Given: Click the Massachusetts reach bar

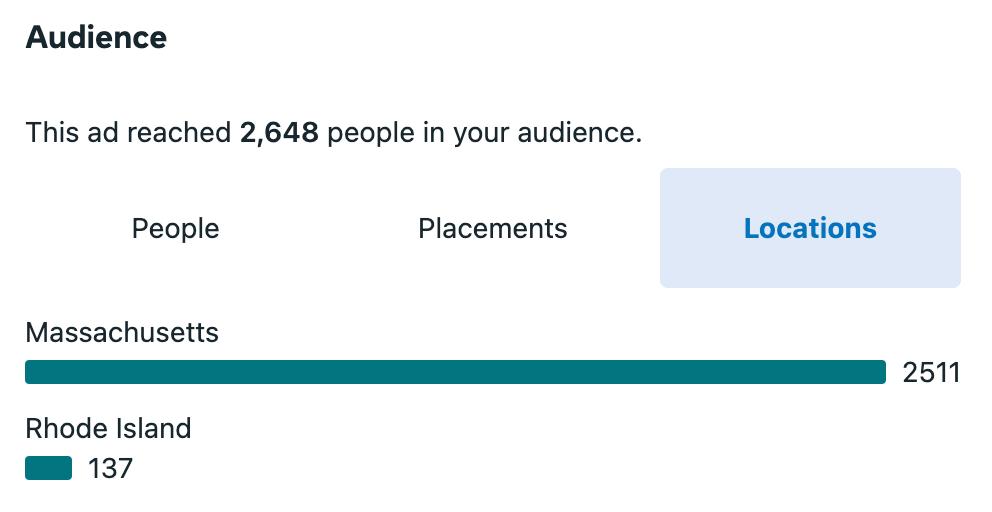Looking at the screenshot, I should click(455, 373).
